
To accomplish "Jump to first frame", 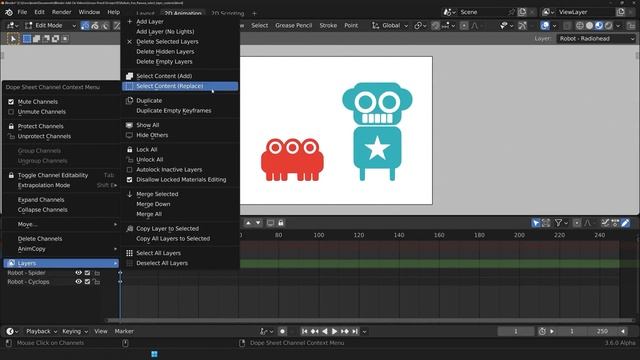I will [304, 331].
